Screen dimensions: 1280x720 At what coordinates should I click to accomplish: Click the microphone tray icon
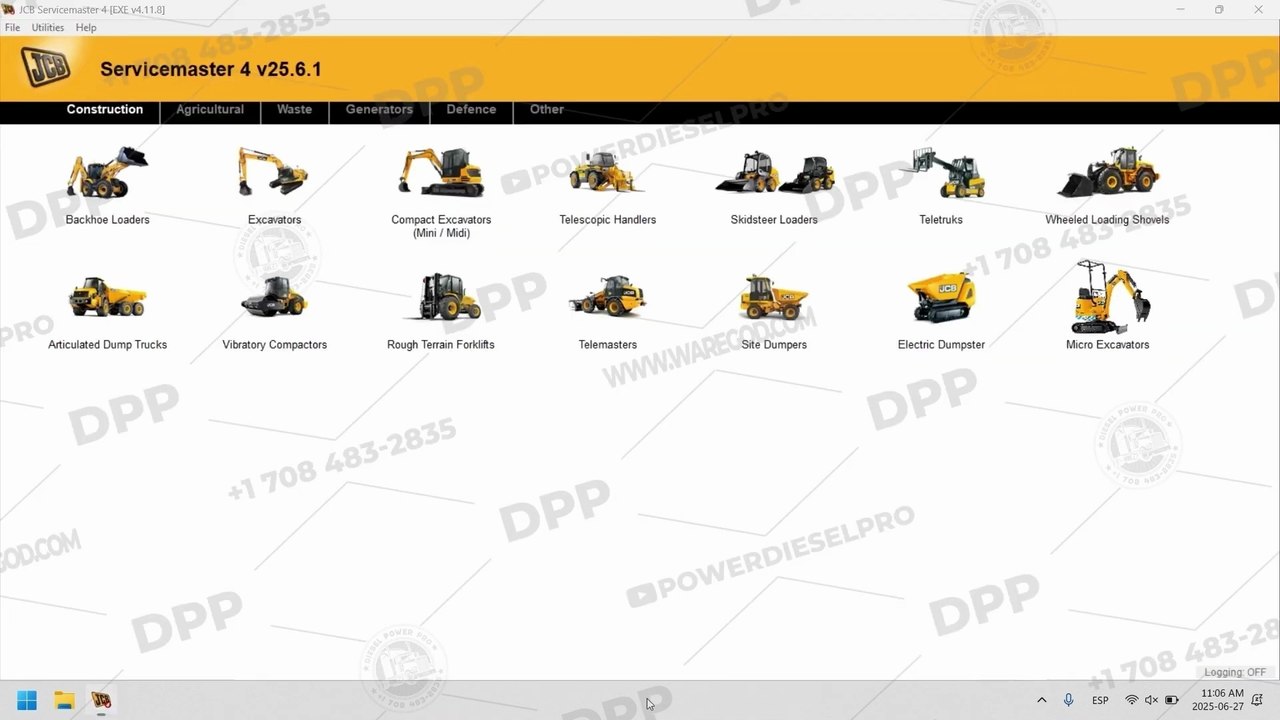tap(1069, 700)
